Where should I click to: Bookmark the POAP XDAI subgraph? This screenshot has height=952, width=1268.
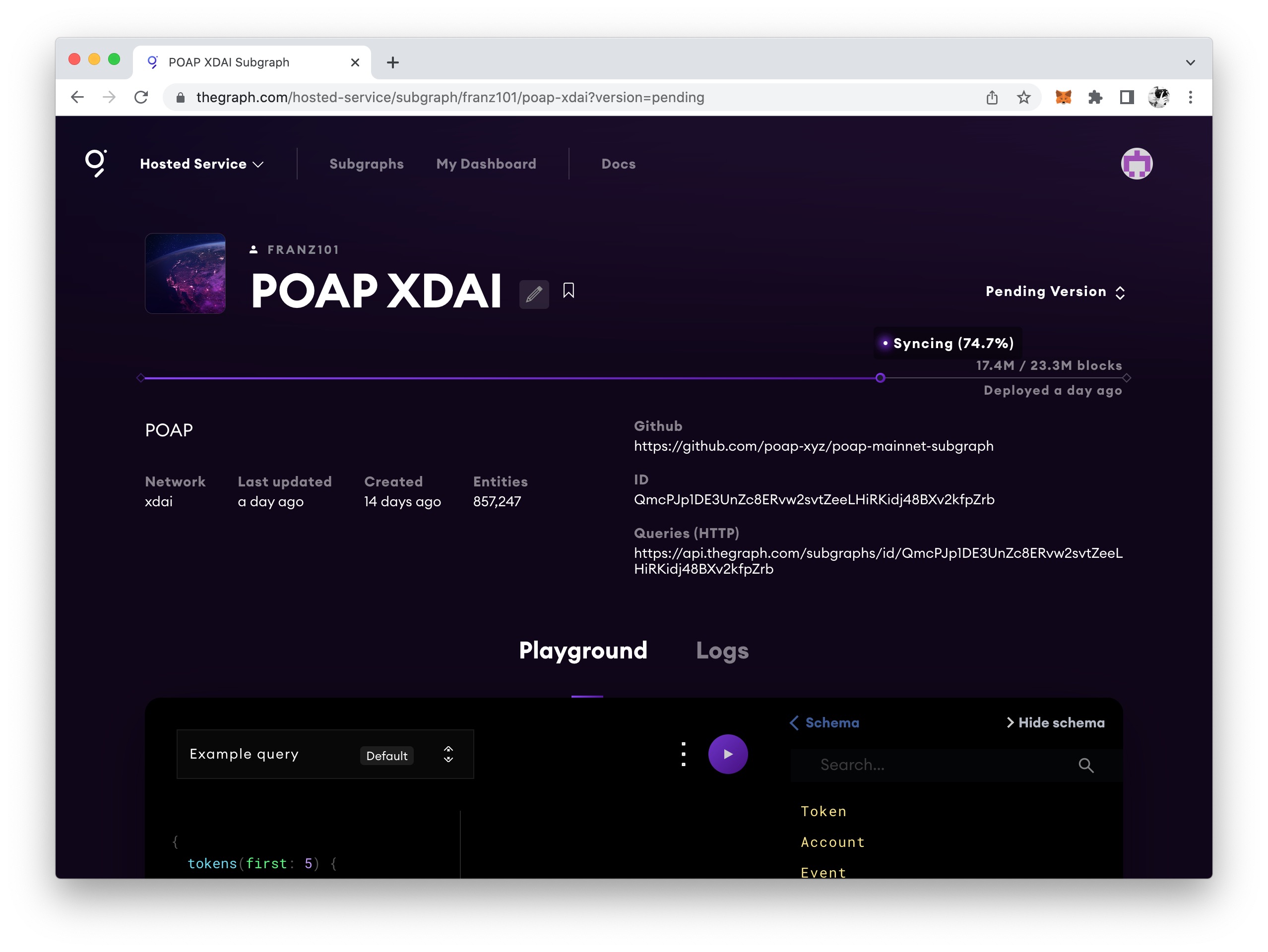click(x=568, y=291)
